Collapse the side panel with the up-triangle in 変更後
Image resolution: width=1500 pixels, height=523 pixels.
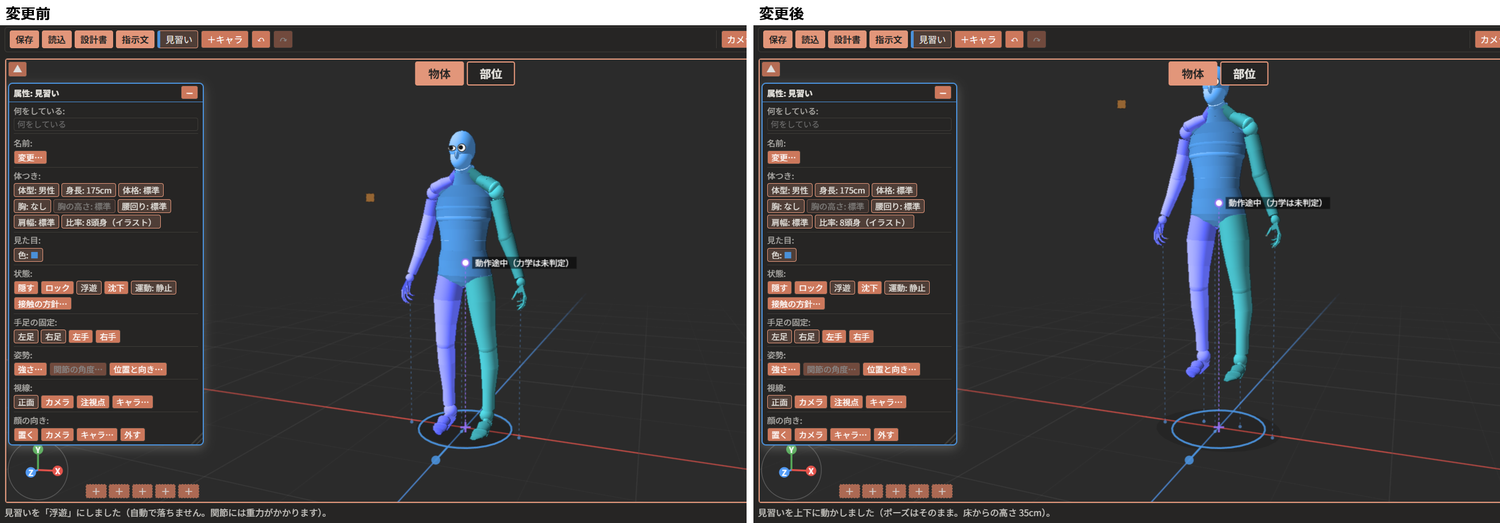770,69
